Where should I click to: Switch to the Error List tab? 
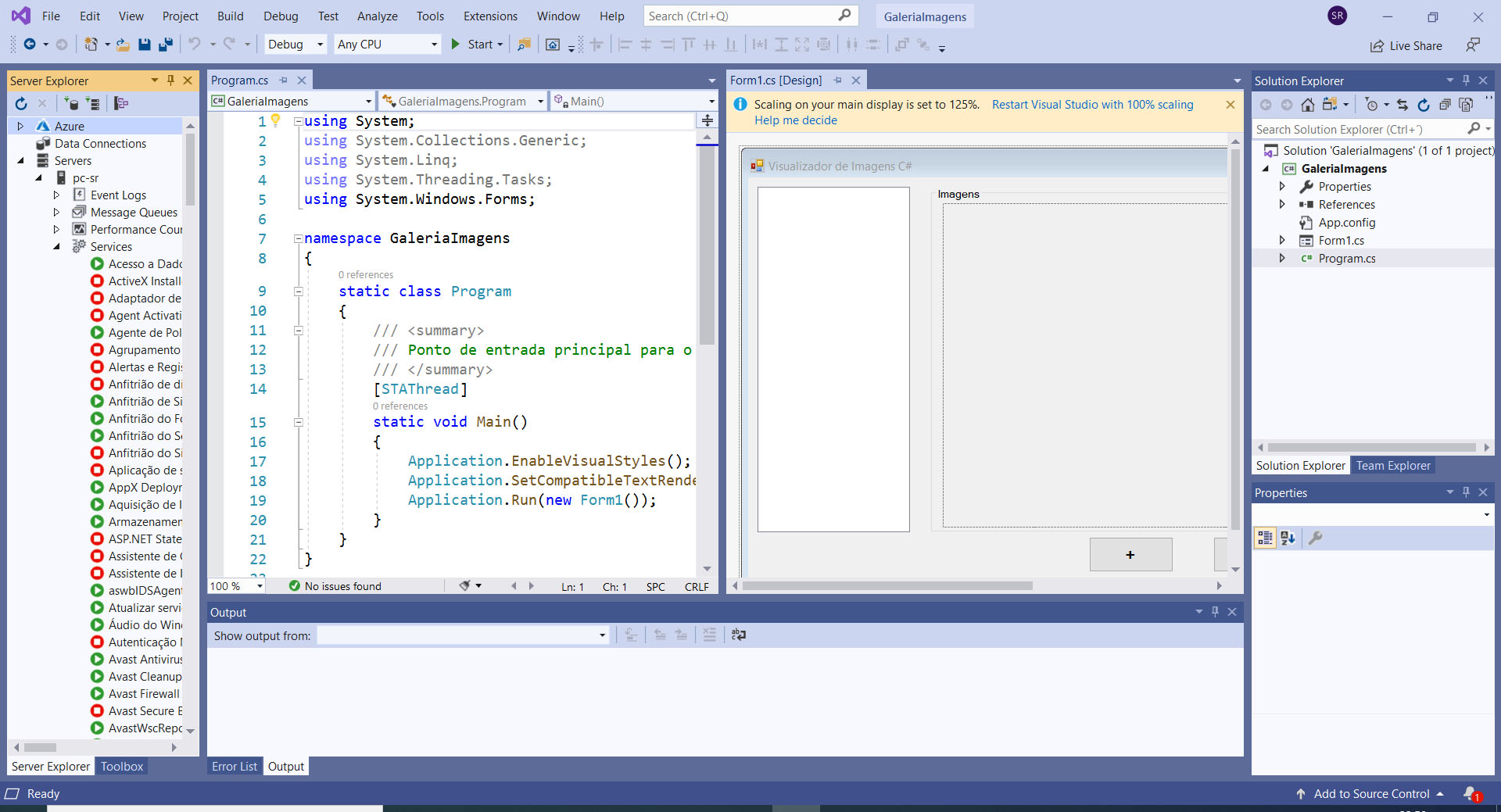(x=234, y=766)
